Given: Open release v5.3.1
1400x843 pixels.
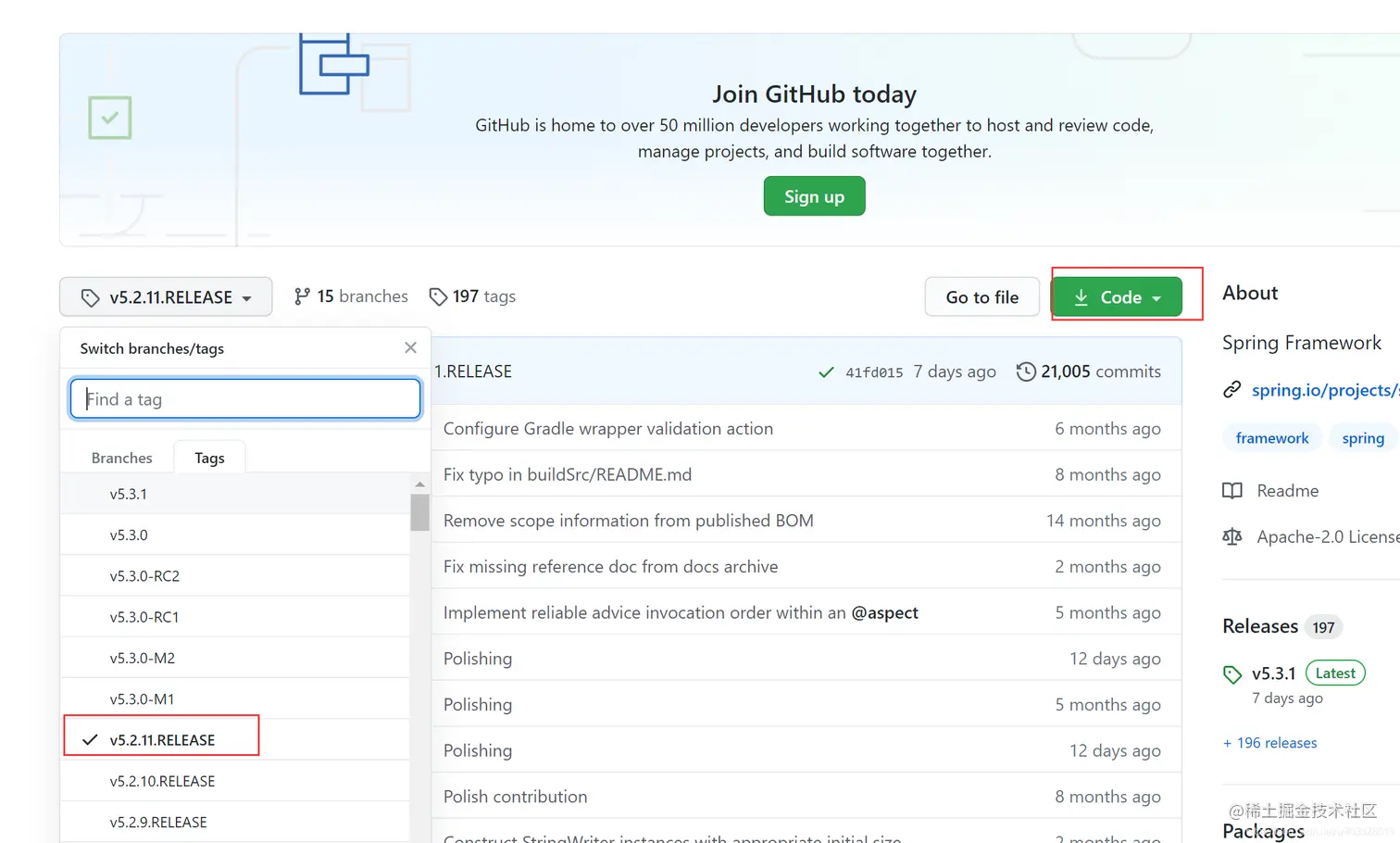Looking at the screenshot, I should (x=1273, y=673).
